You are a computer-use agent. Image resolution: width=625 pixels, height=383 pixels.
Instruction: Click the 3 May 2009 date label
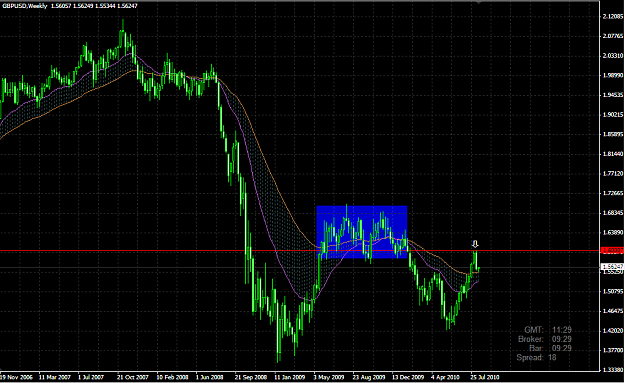point(328,377)
